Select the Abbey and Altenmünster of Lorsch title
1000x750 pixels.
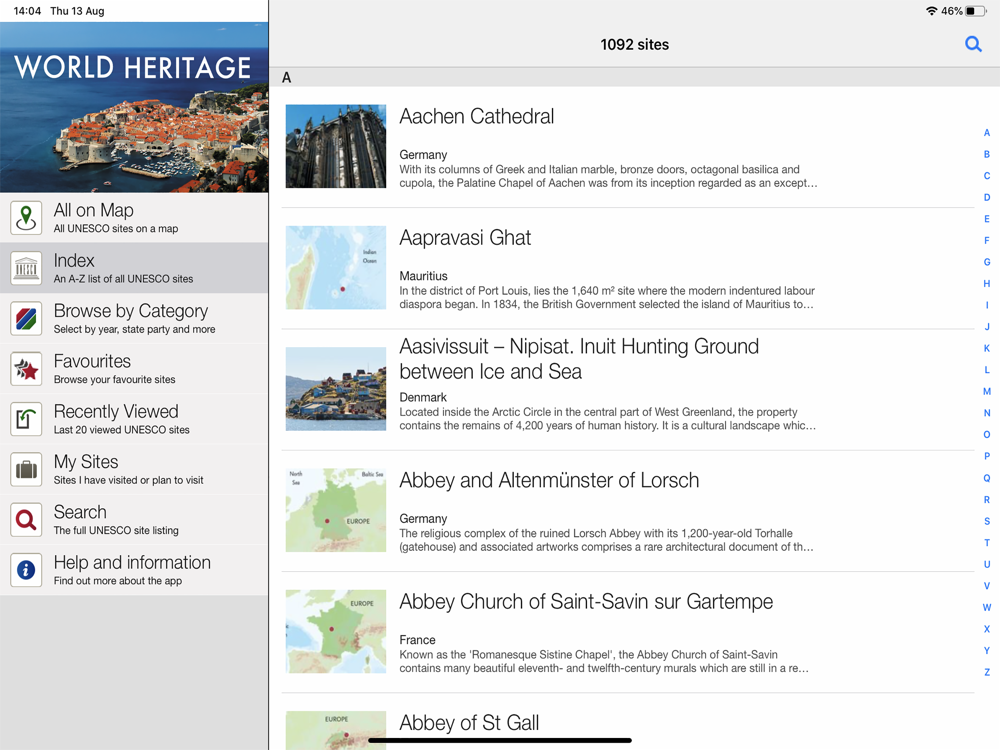click(549, 480)
